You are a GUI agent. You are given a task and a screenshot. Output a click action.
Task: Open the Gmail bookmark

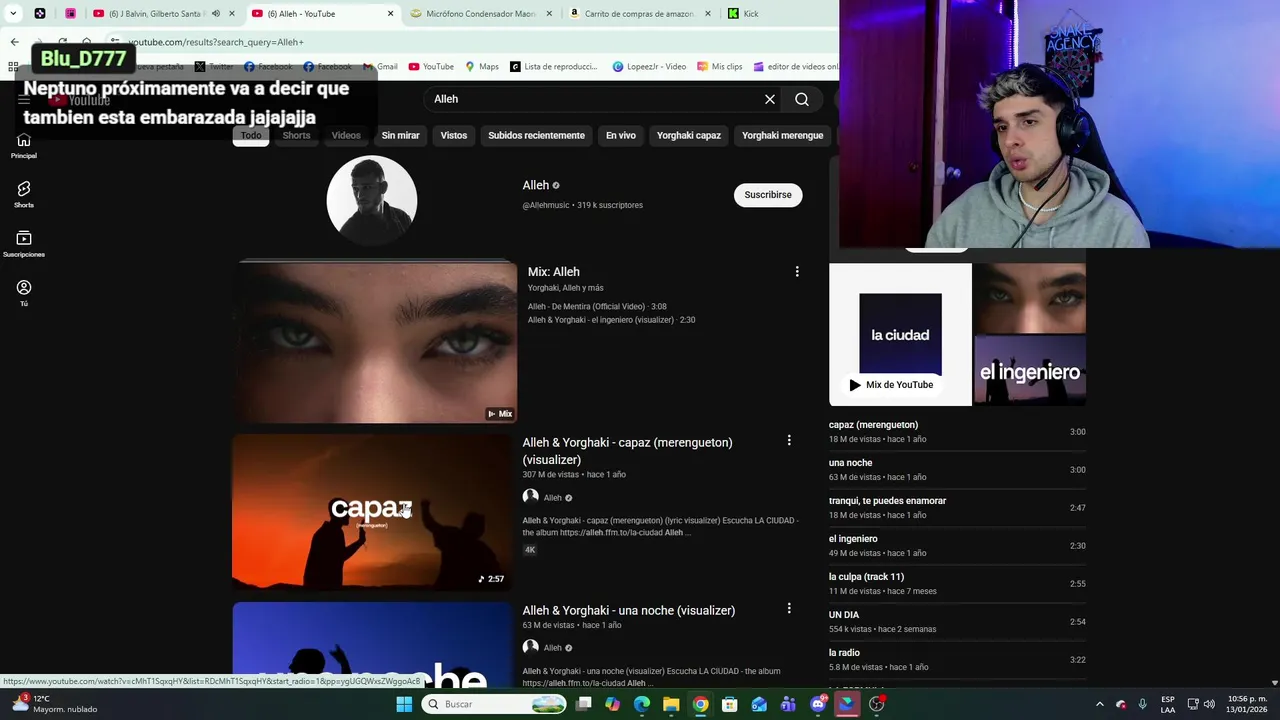pos(380,67)
